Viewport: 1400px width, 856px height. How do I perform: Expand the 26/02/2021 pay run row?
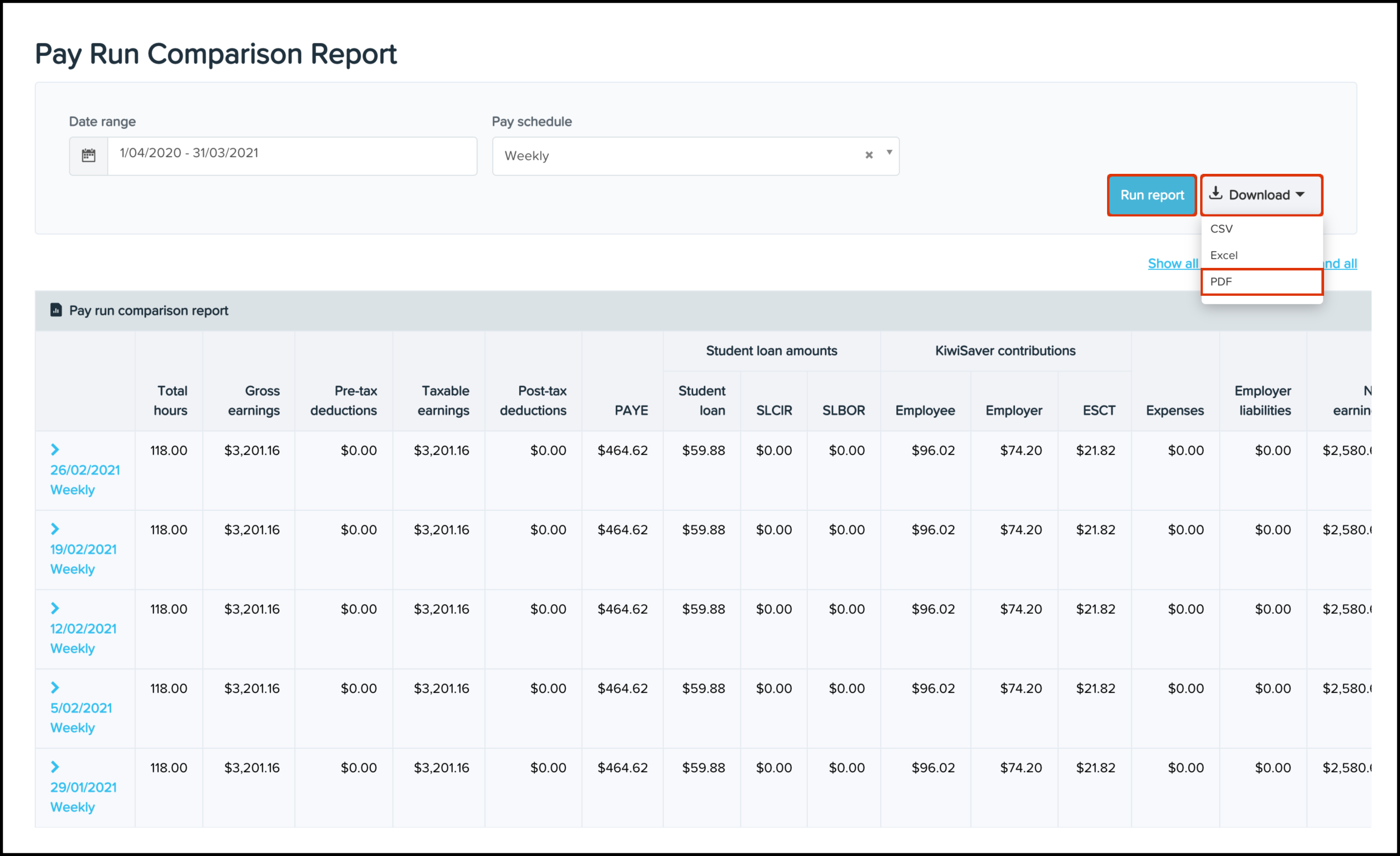(x=55, y=450)
